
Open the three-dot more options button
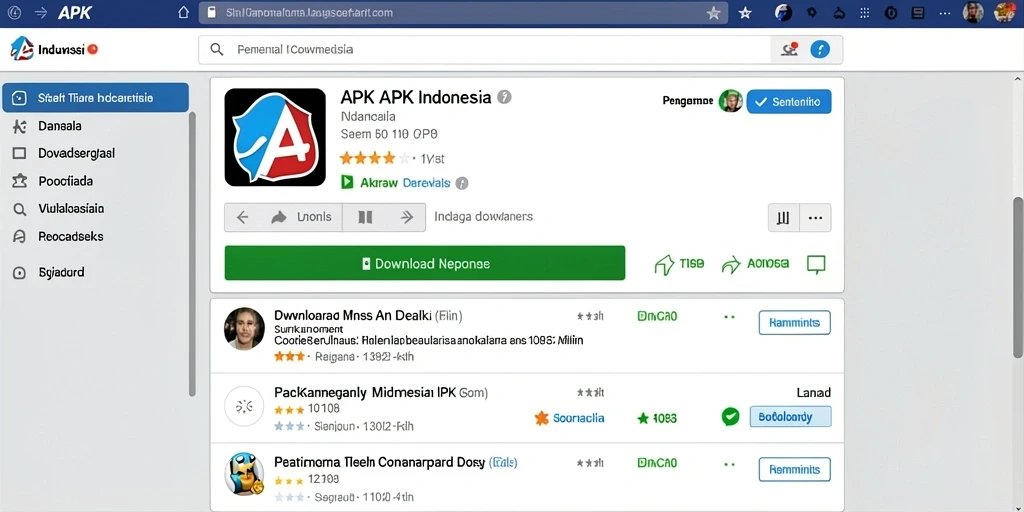point(815,218)
